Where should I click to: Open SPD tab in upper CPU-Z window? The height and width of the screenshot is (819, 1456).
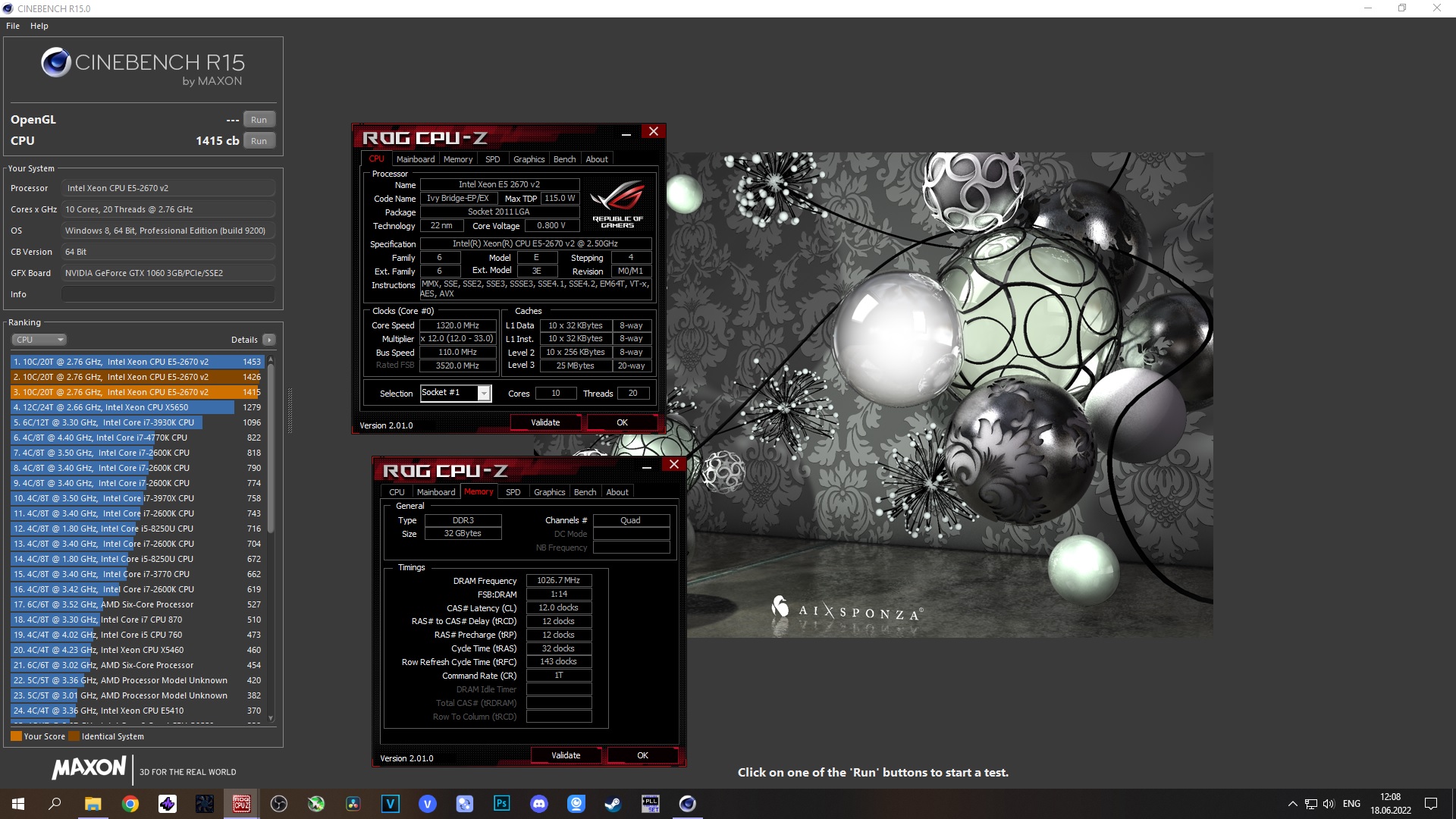tap(493, 159)
